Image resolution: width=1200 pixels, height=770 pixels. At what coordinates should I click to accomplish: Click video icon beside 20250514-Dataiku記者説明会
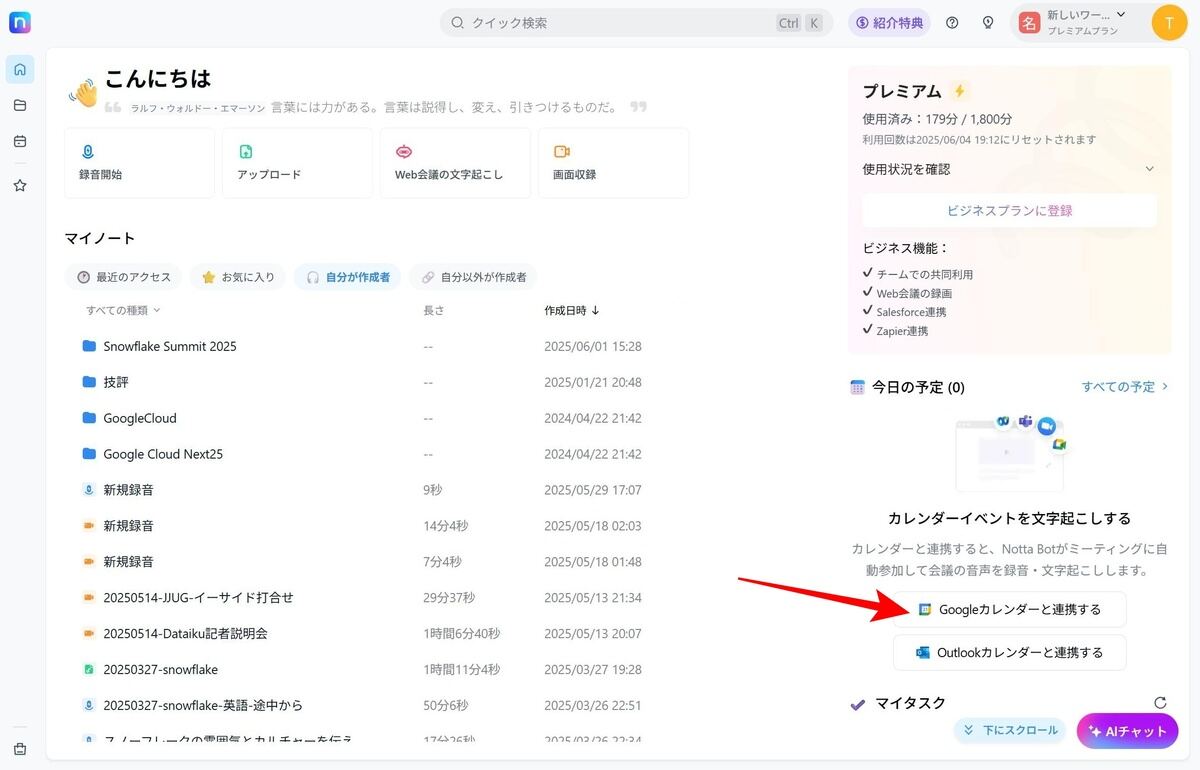point(88,634)
